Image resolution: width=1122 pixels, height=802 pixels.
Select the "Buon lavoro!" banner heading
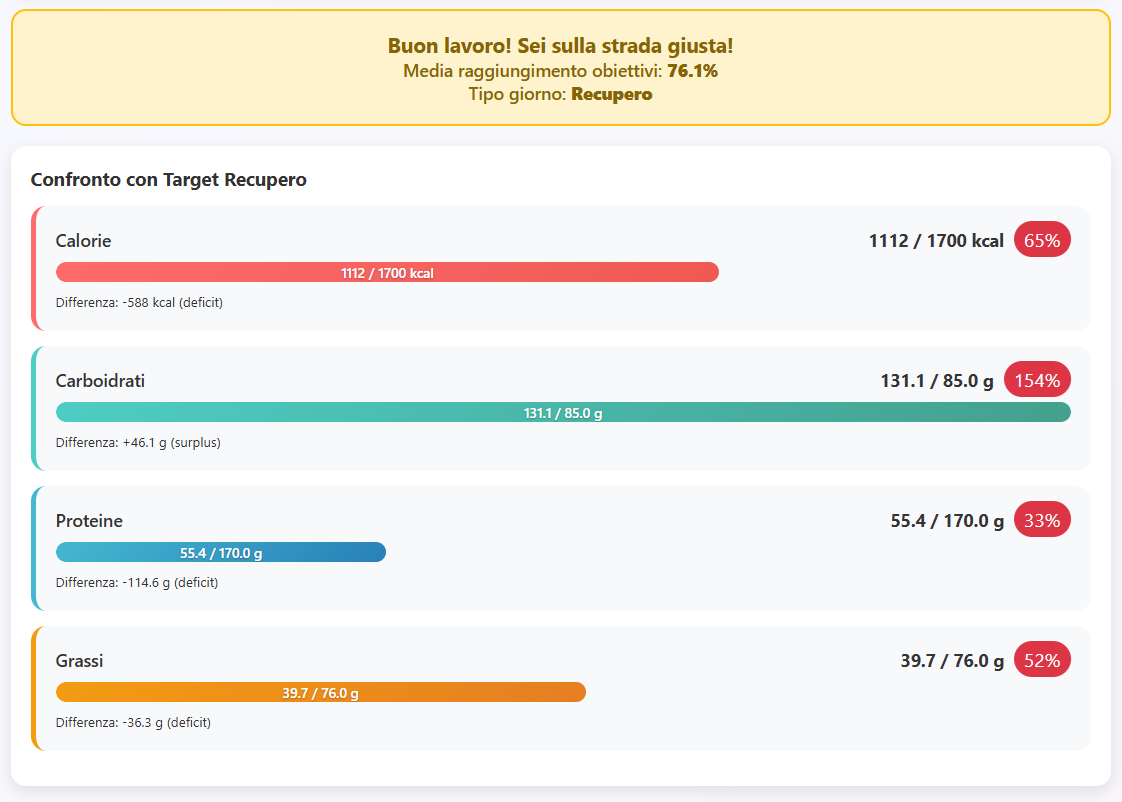560,46
